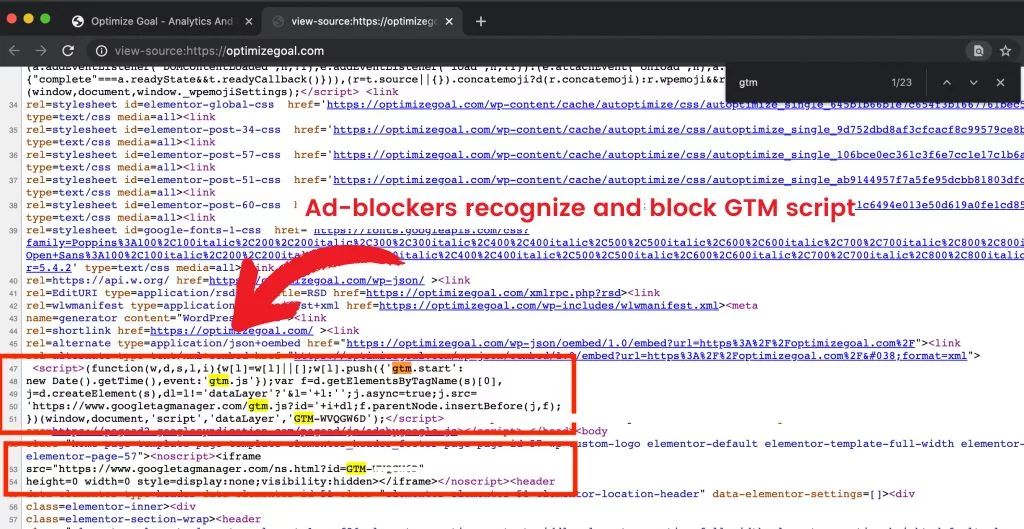Bookmark this page with the star icon

coord(1006,51)
